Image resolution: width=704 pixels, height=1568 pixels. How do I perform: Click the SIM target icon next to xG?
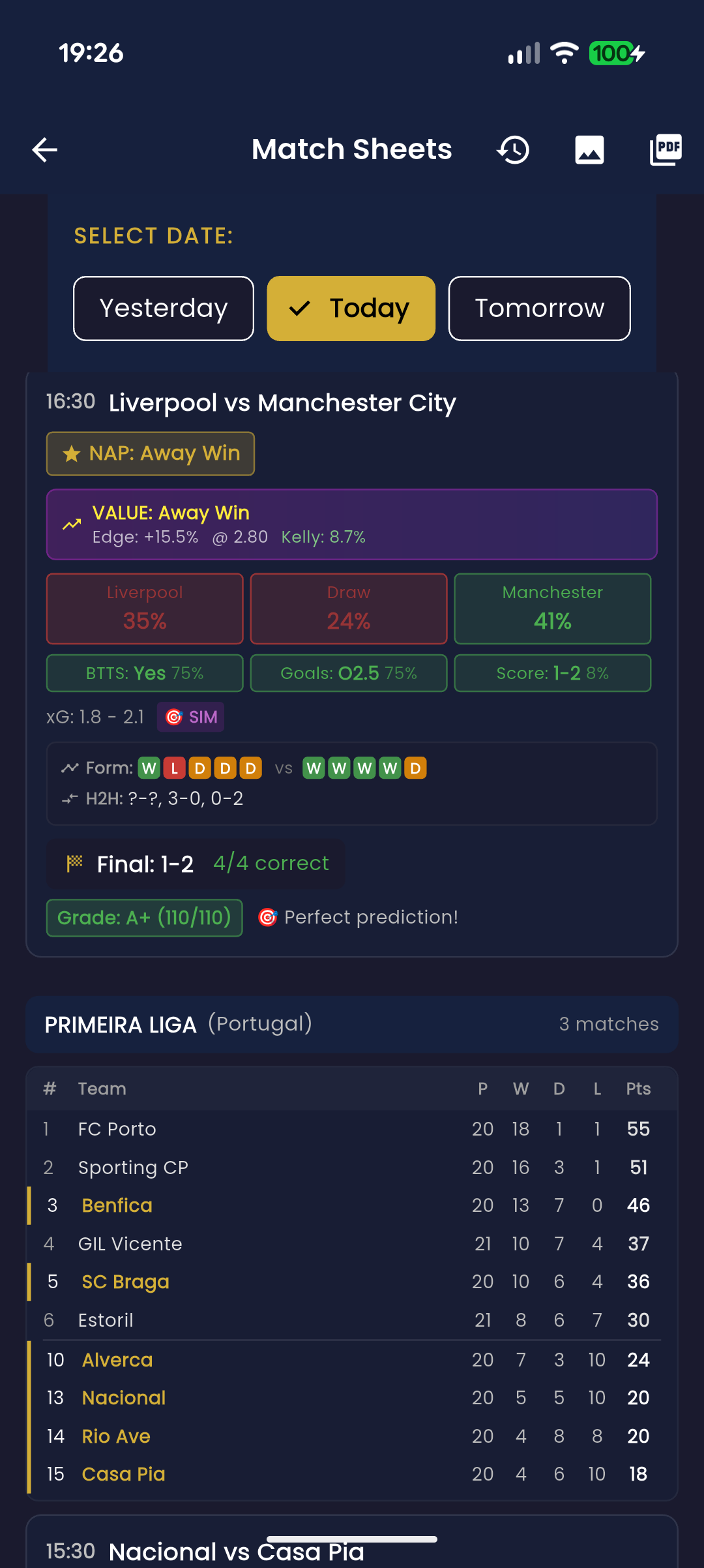click(x=175, y=717)
